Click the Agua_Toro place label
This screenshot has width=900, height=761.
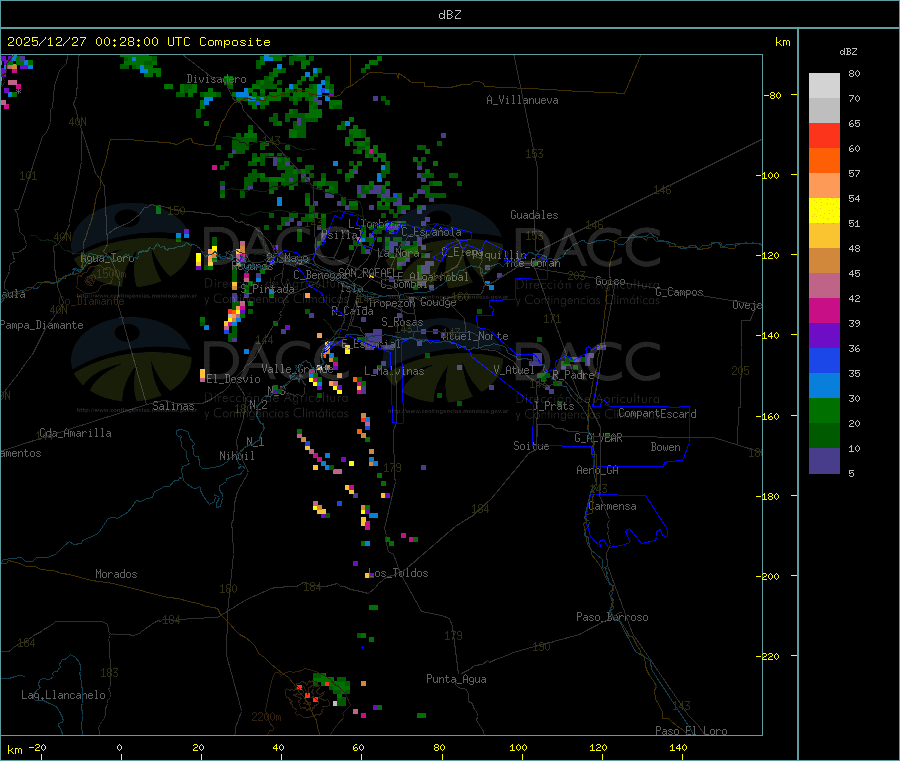point(107,258)
